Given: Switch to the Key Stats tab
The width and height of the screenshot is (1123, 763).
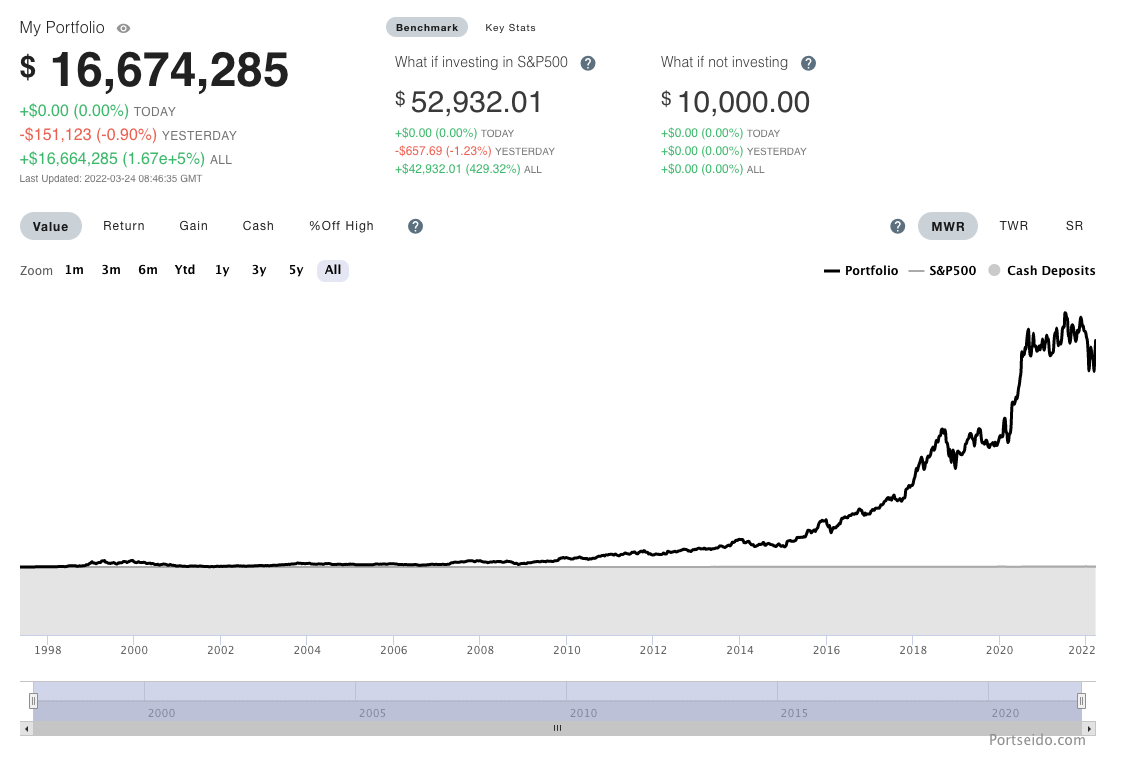Looking at the screenshot, I should tap(510, 27).
